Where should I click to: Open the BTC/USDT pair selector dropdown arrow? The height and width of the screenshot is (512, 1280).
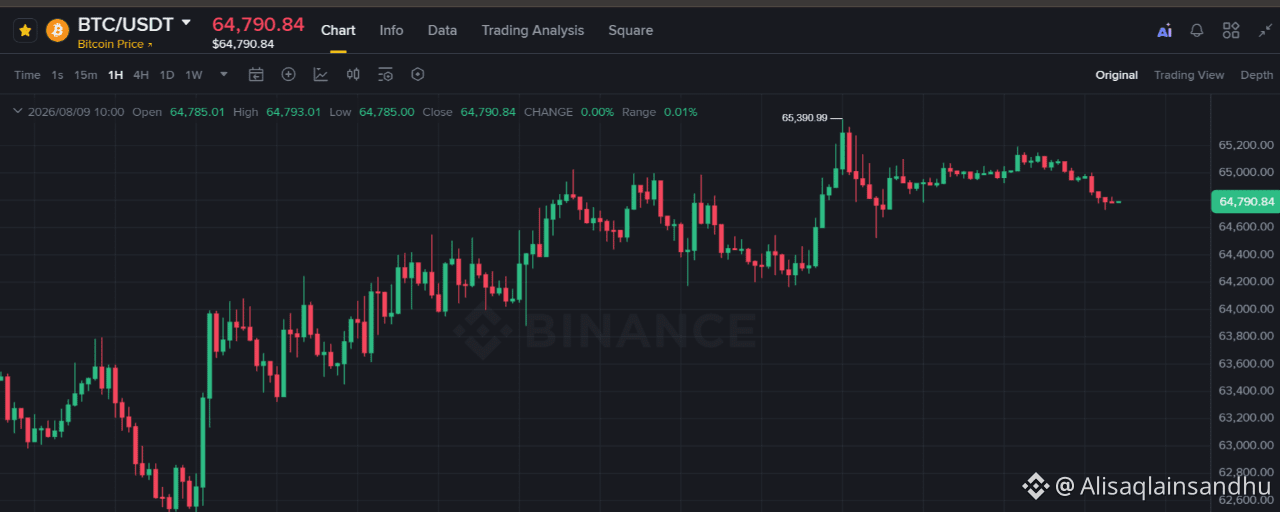[x=186, y=22]
